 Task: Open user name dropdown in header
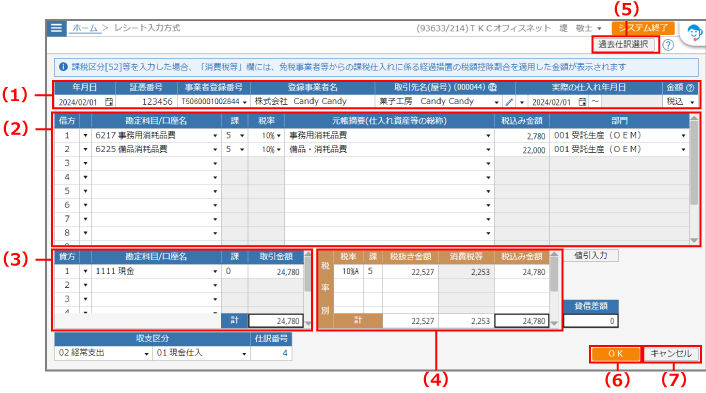[x=599, y=28]
